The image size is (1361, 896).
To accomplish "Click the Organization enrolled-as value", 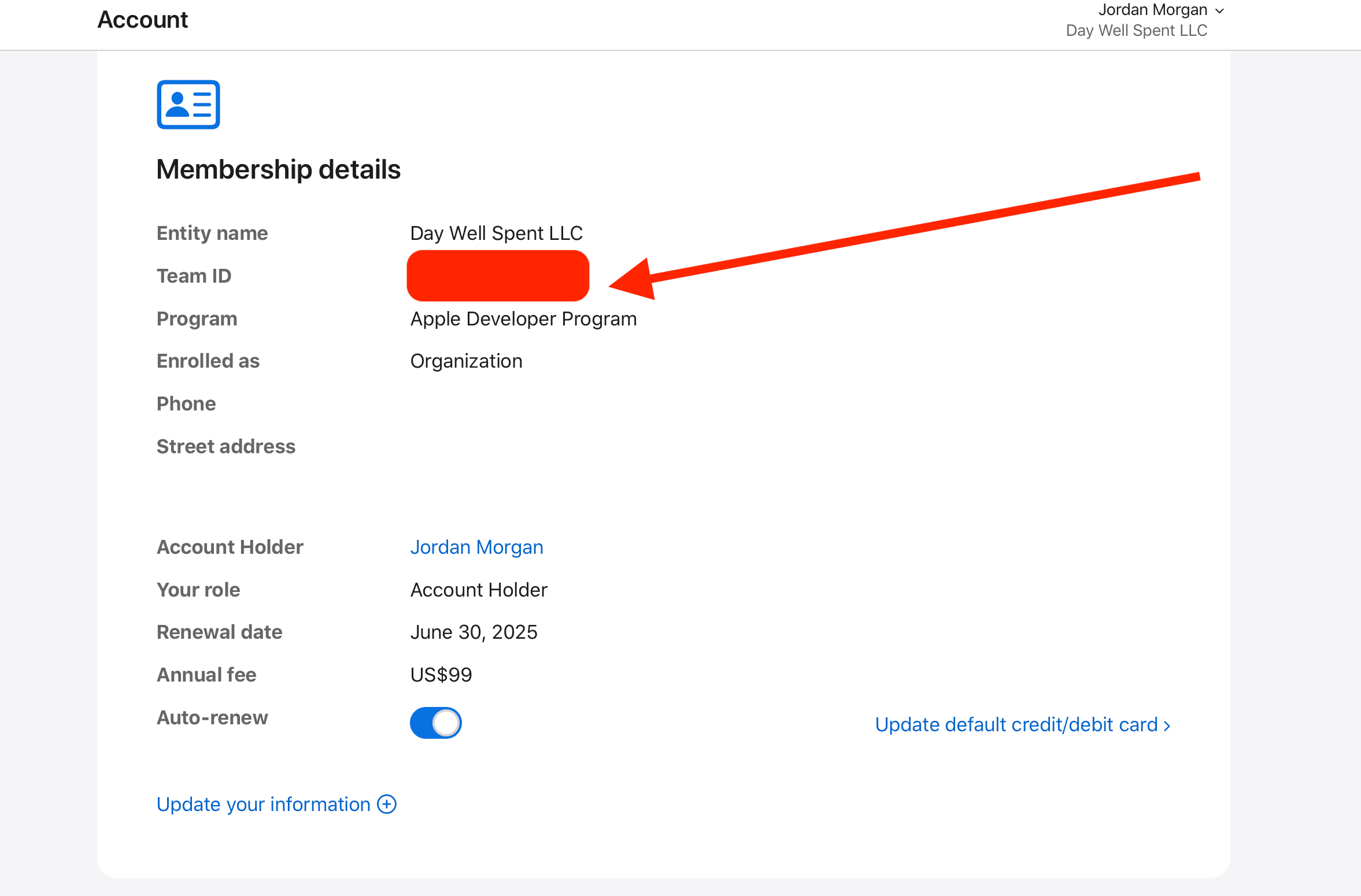I will tap(466, 361).
